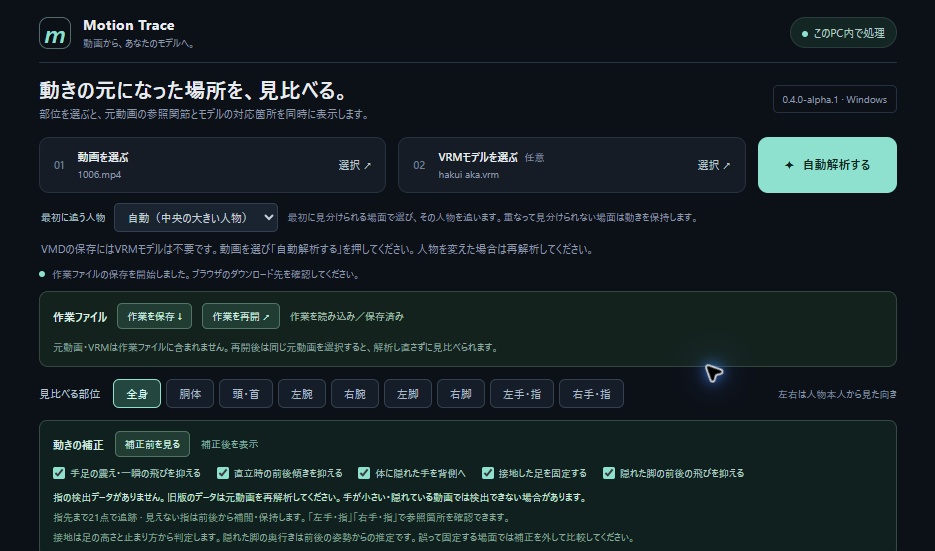
Task: Select the 右腕 body part tab
Action: [x=355, y=394]
